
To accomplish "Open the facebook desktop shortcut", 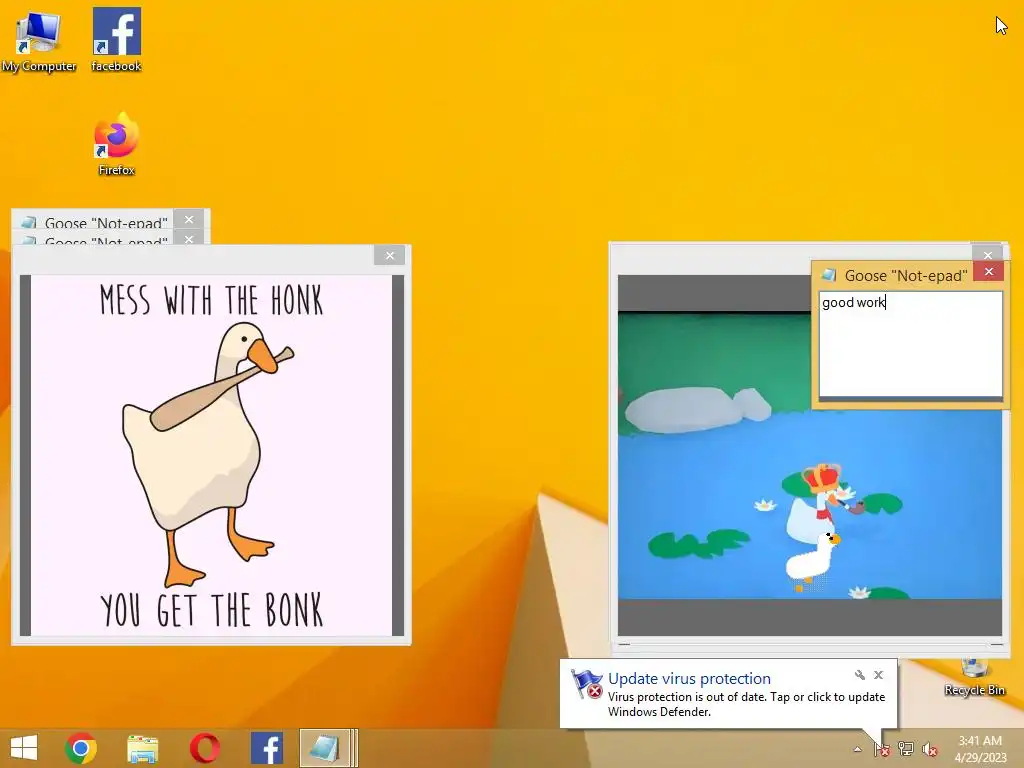I will pos(116,39).
